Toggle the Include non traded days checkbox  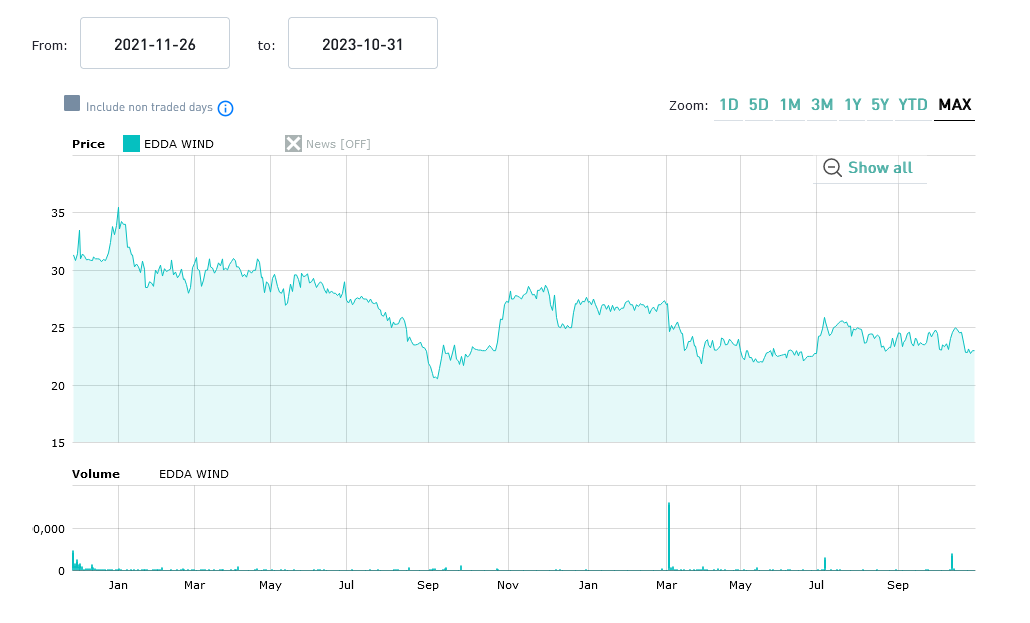72,104
